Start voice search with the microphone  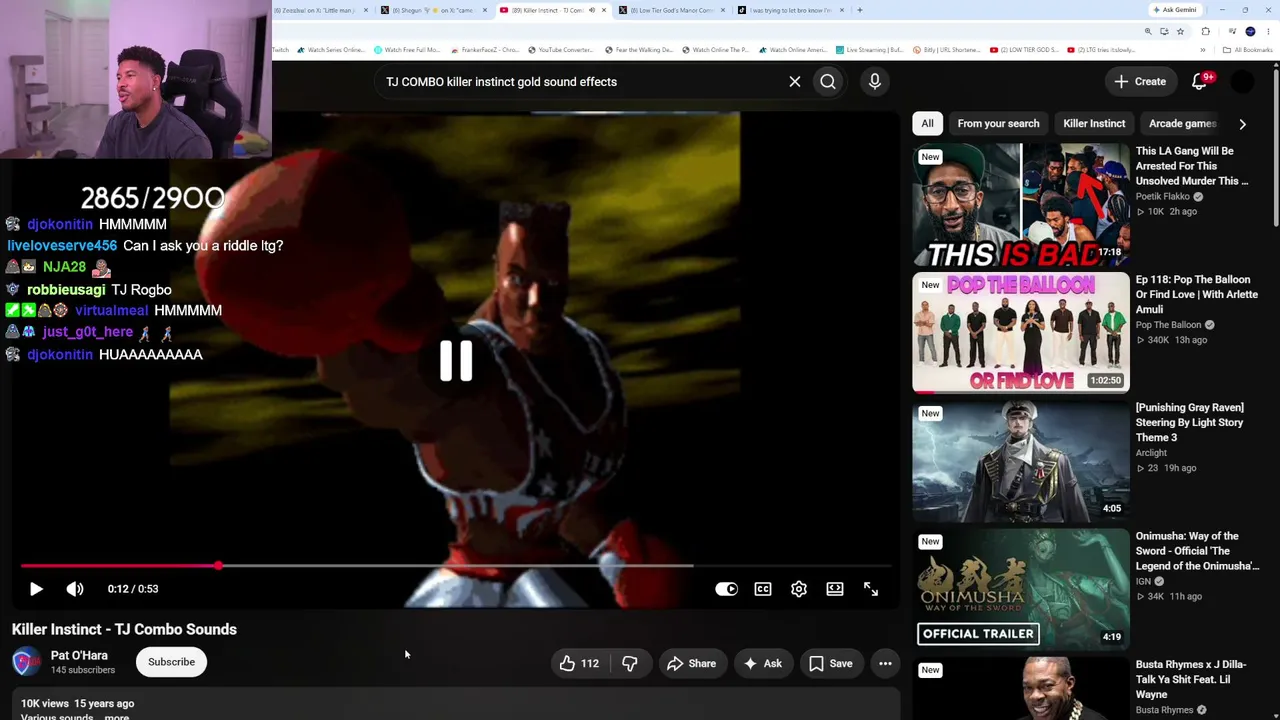pos(875,82)
